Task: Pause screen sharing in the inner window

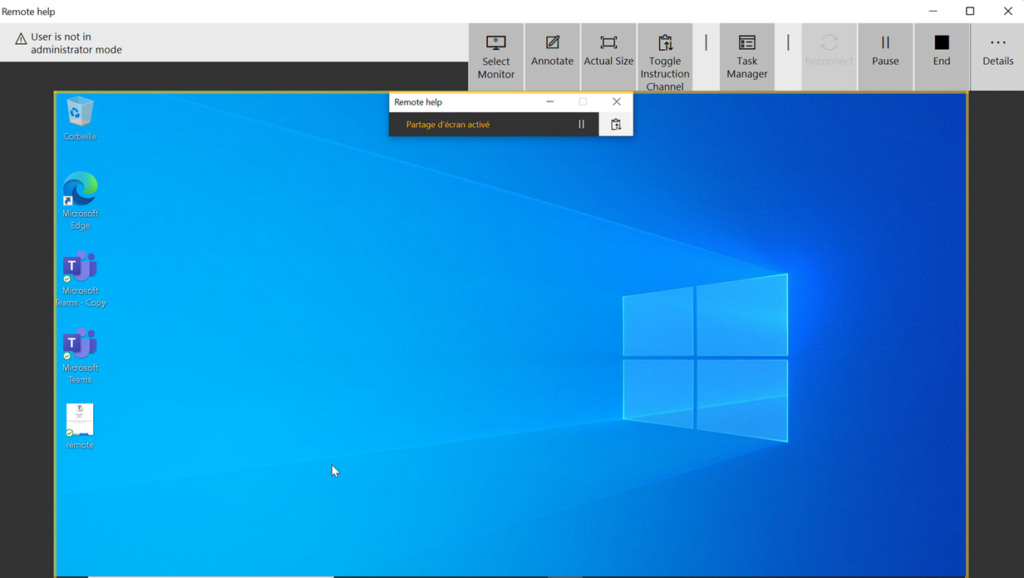Action: pos(581,125)
